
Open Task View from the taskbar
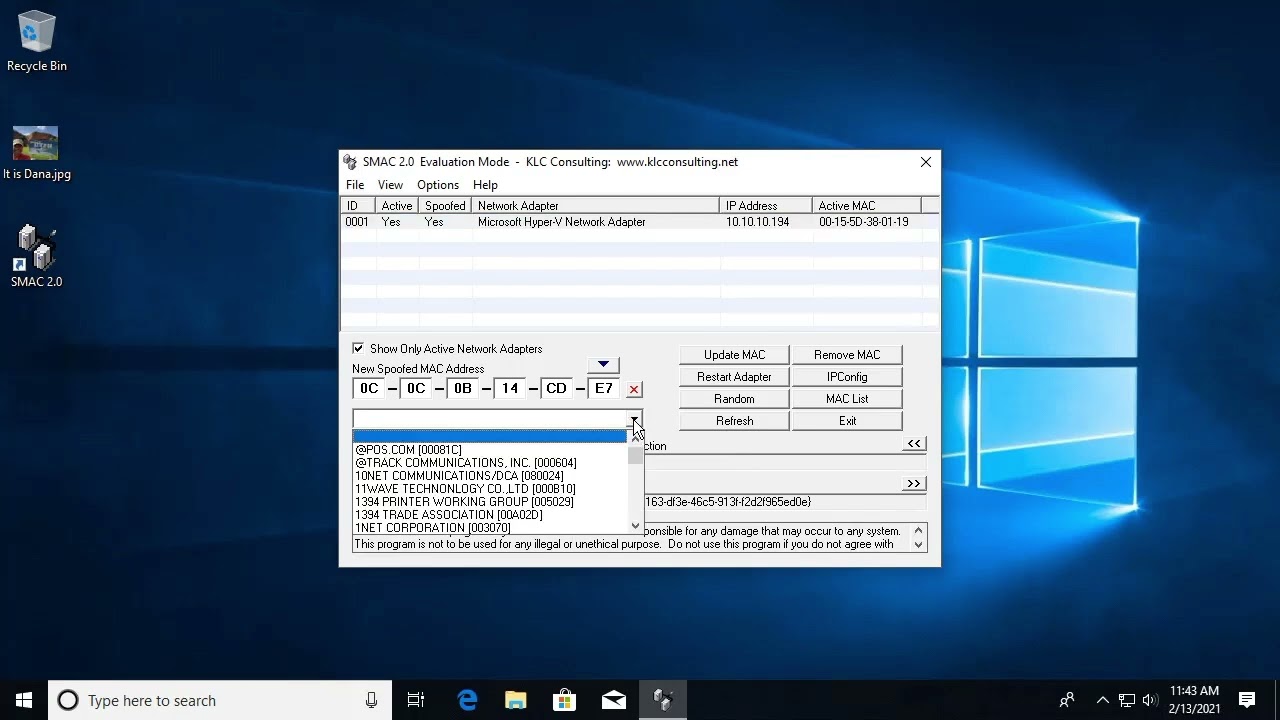pos(416,700)
